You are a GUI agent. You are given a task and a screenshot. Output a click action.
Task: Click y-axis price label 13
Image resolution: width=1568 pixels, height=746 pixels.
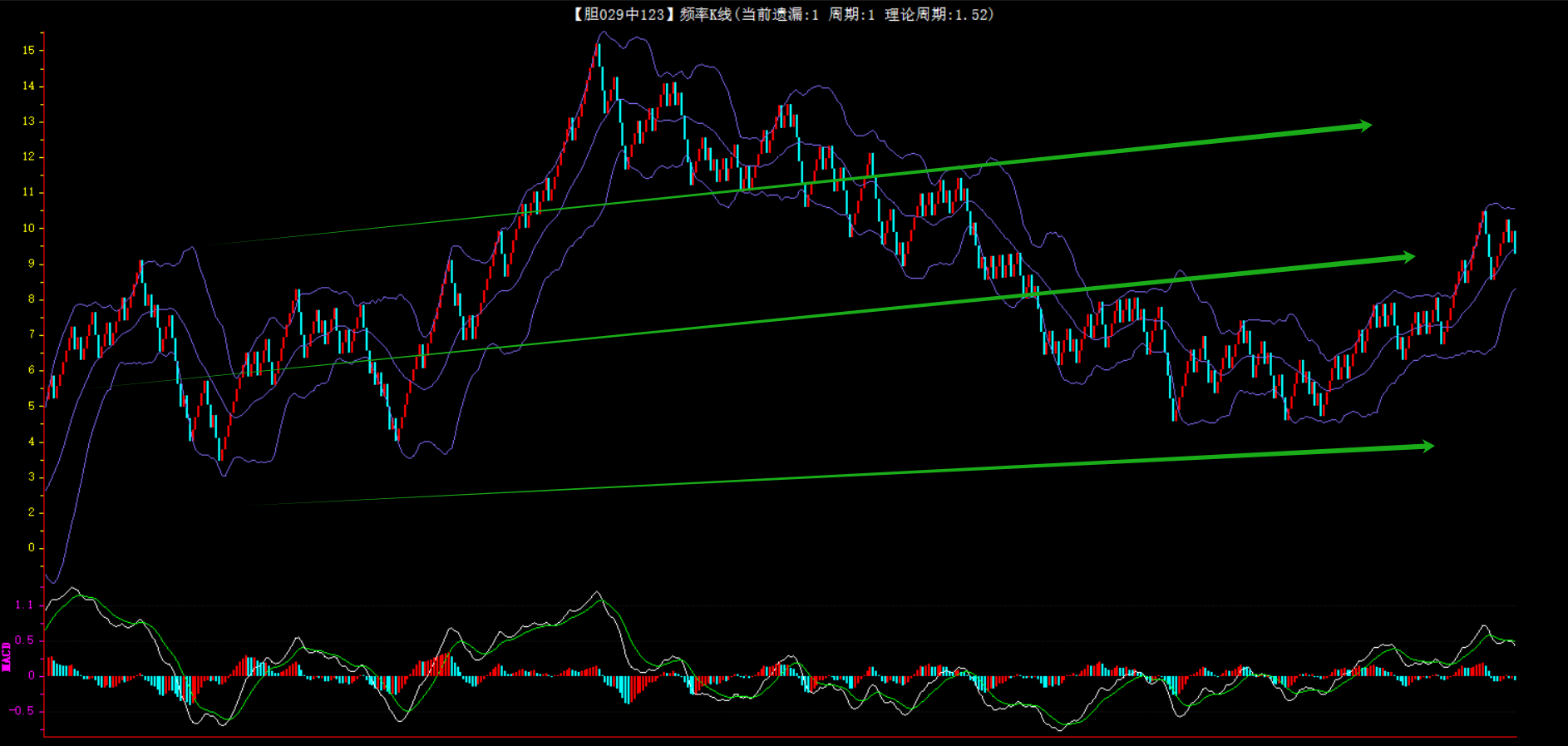(x=29, y=121)
